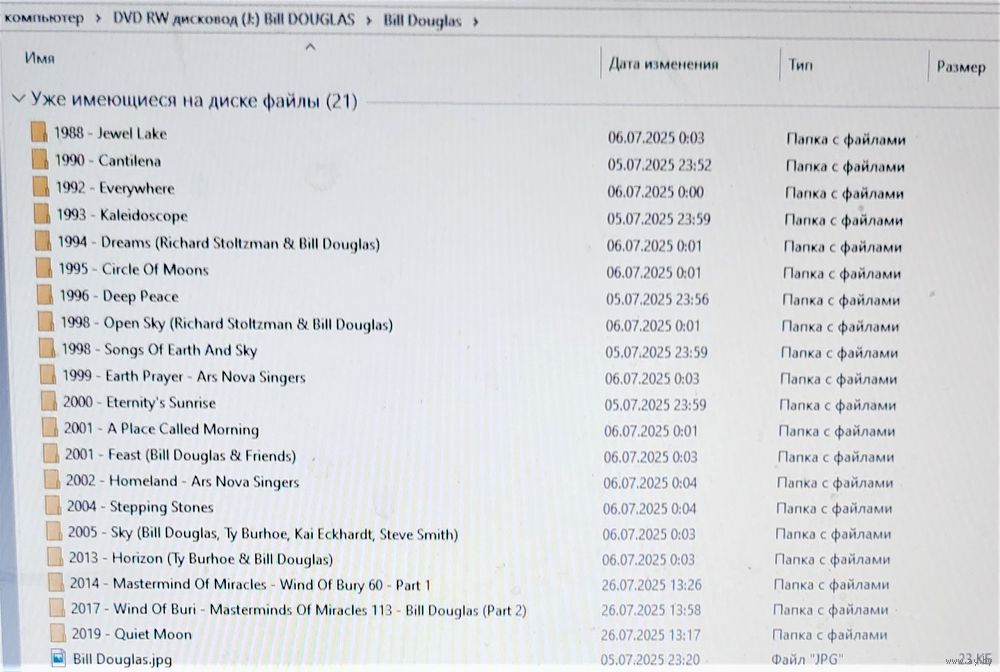The height and width of the screenshot is (672, 1000).
Task: Select '1998 - Songs Of Earth And Sky' name
Action: pyautogui.click(x=159, y=349)
